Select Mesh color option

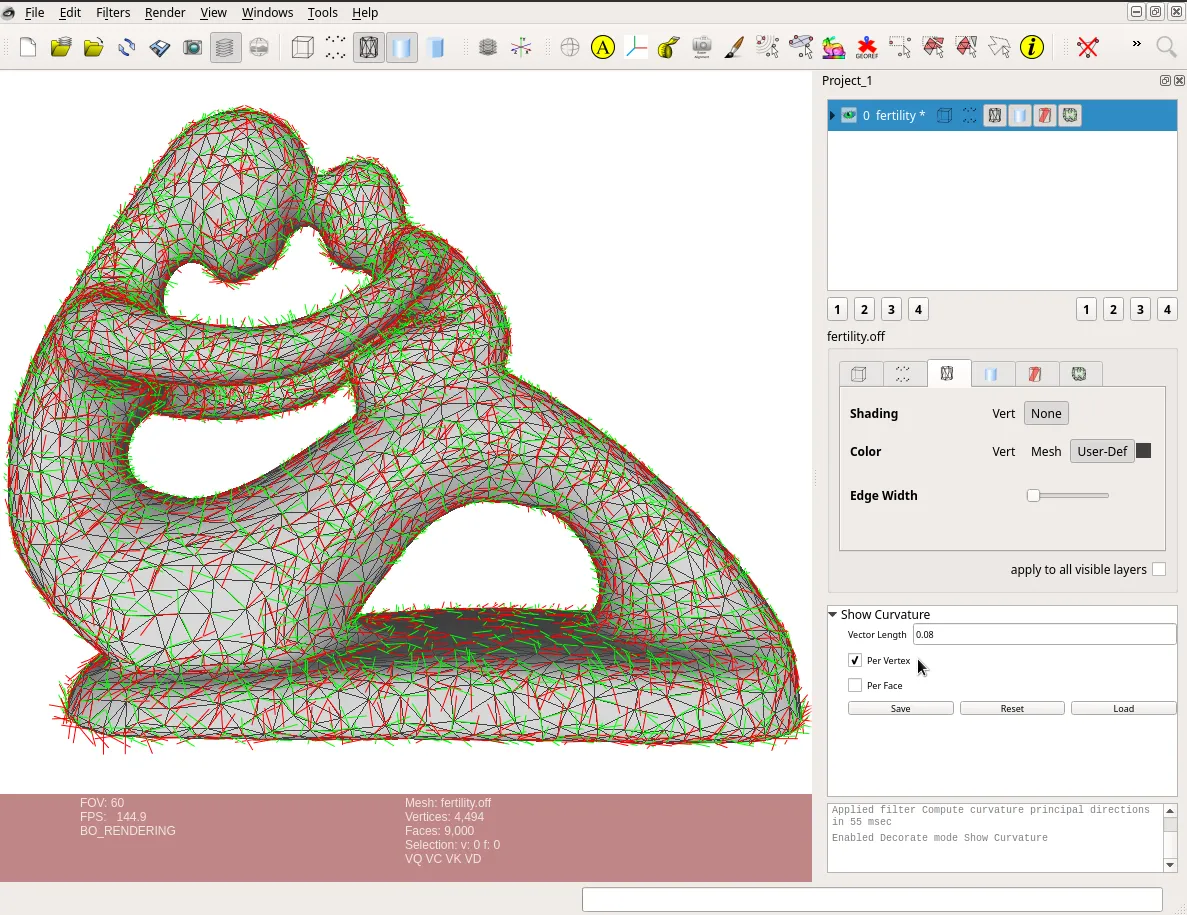tap(1046, 451)
